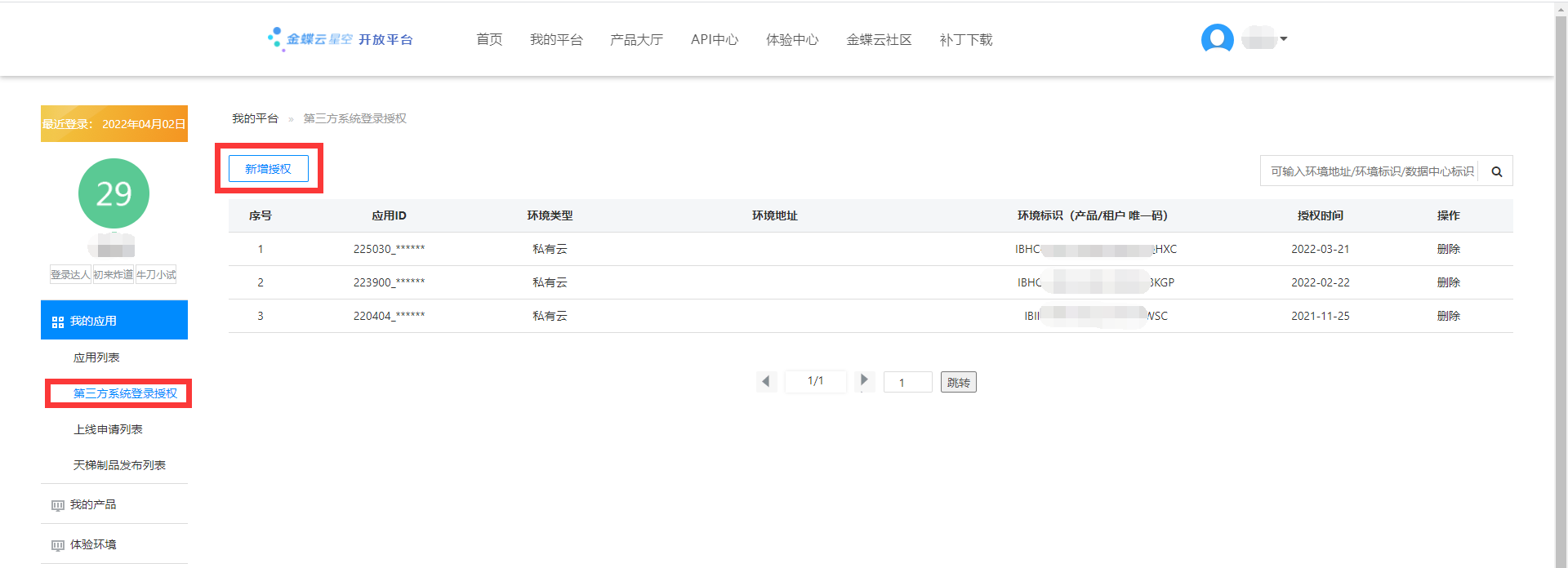The height and width of the screenshot is (568, 1568).
Task: Select 上线申请列表 in the sidebar
Action: [x=108, y=429]
